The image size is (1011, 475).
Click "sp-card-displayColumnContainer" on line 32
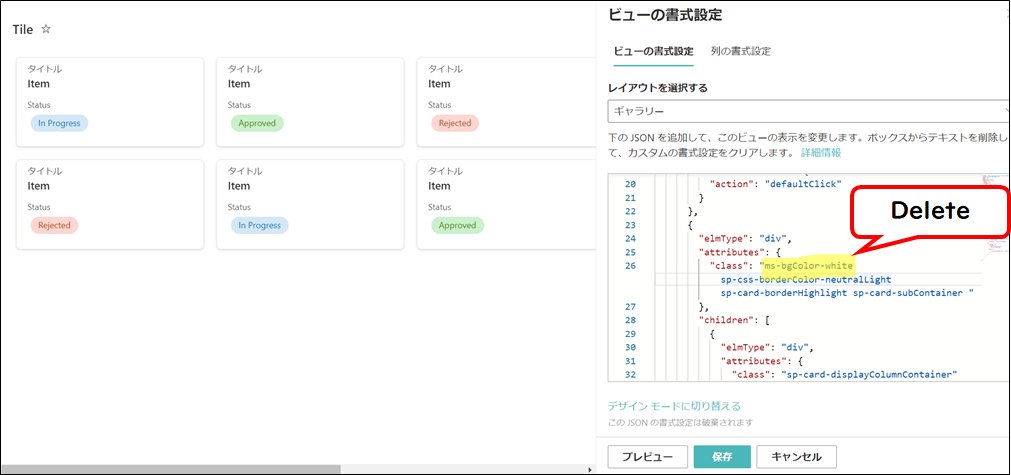pos(869,374)
